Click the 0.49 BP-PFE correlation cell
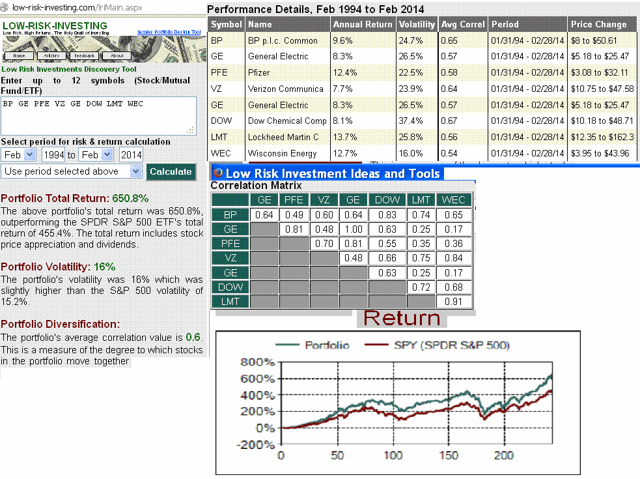 294,215
